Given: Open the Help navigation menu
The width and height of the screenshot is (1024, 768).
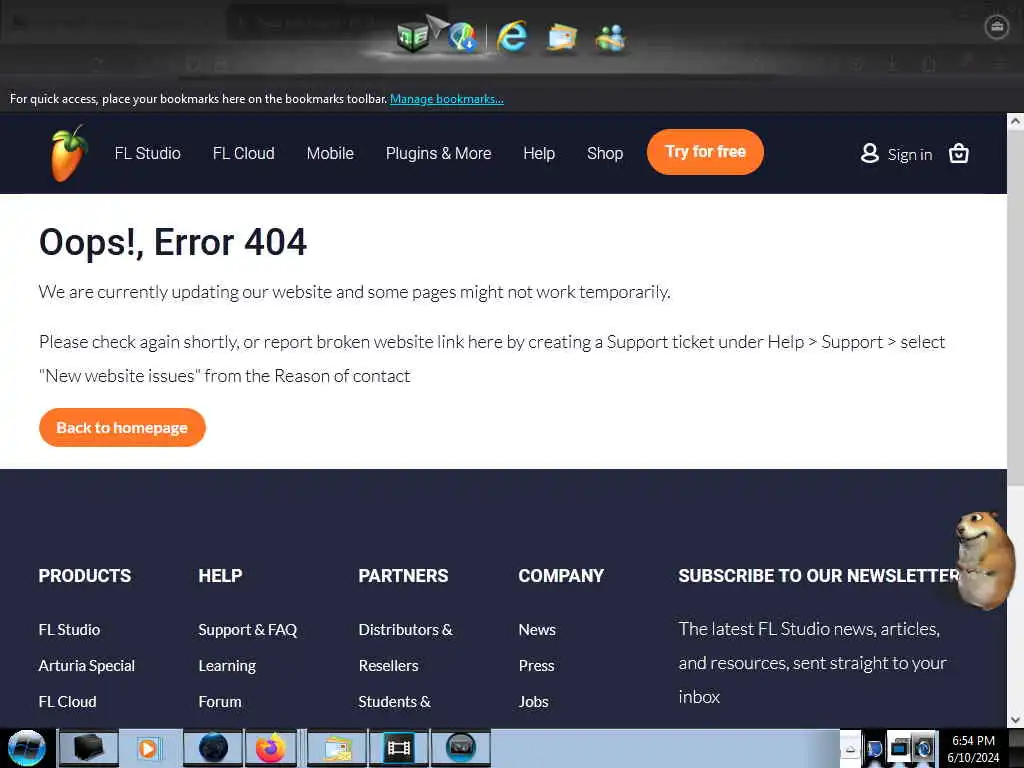Looking at the screenshot, I should (539, 153).
